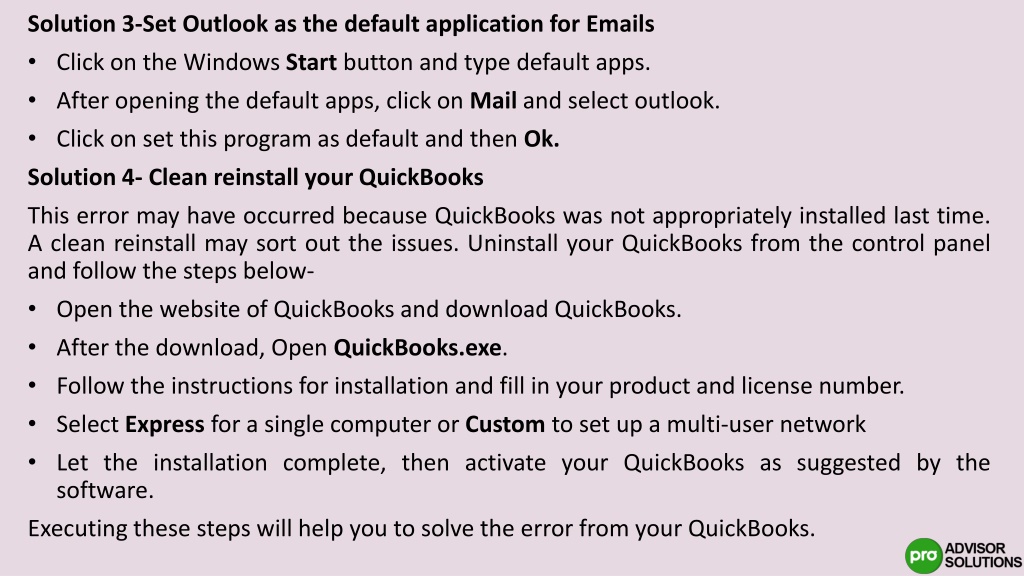The image size is (1024, 576).
Task: Click the 'product and license number' text
Action: click(756, 386)
